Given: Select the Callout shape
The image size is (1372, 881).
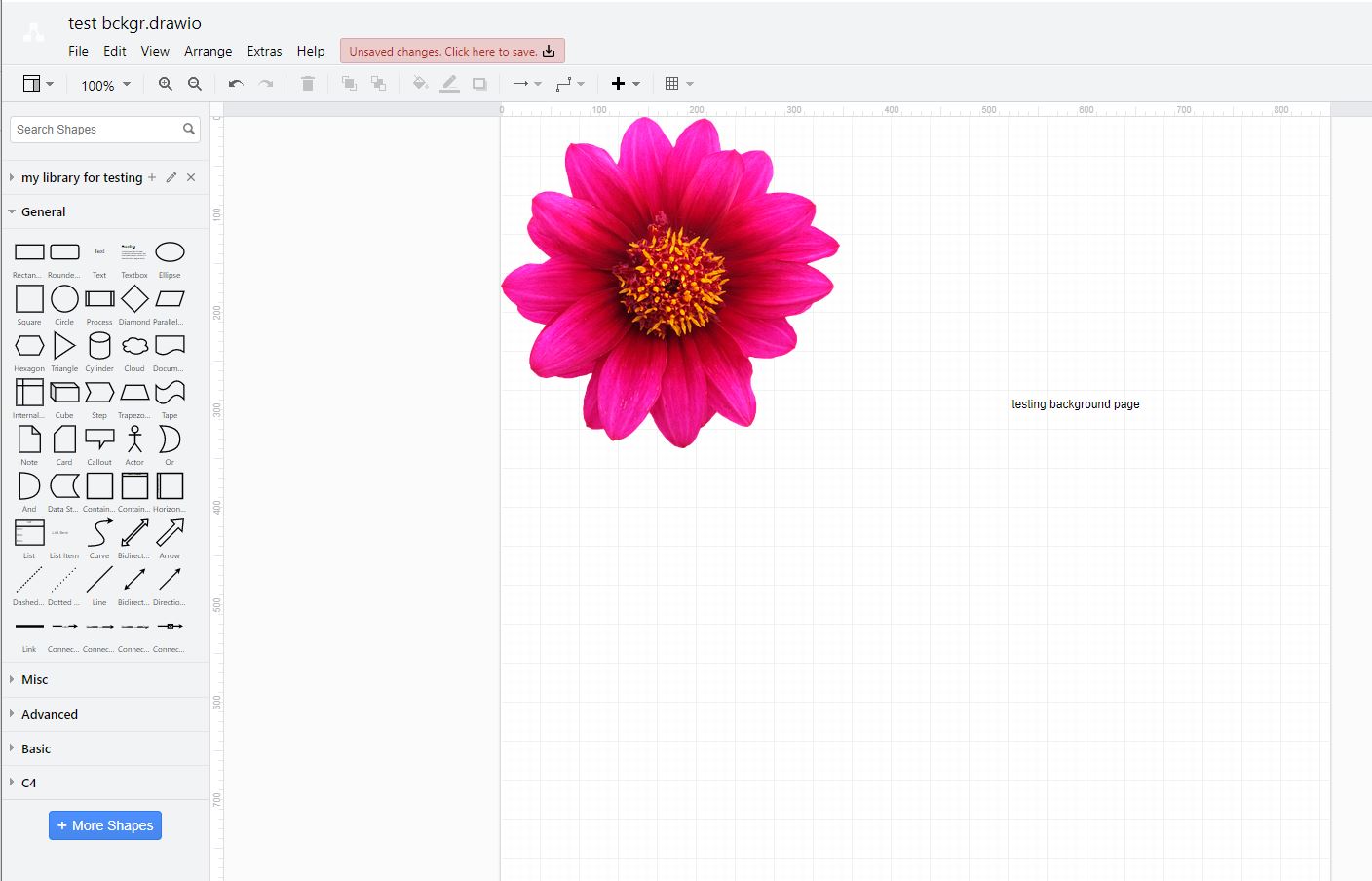Looking at the screenshot, I should point(99,439).
